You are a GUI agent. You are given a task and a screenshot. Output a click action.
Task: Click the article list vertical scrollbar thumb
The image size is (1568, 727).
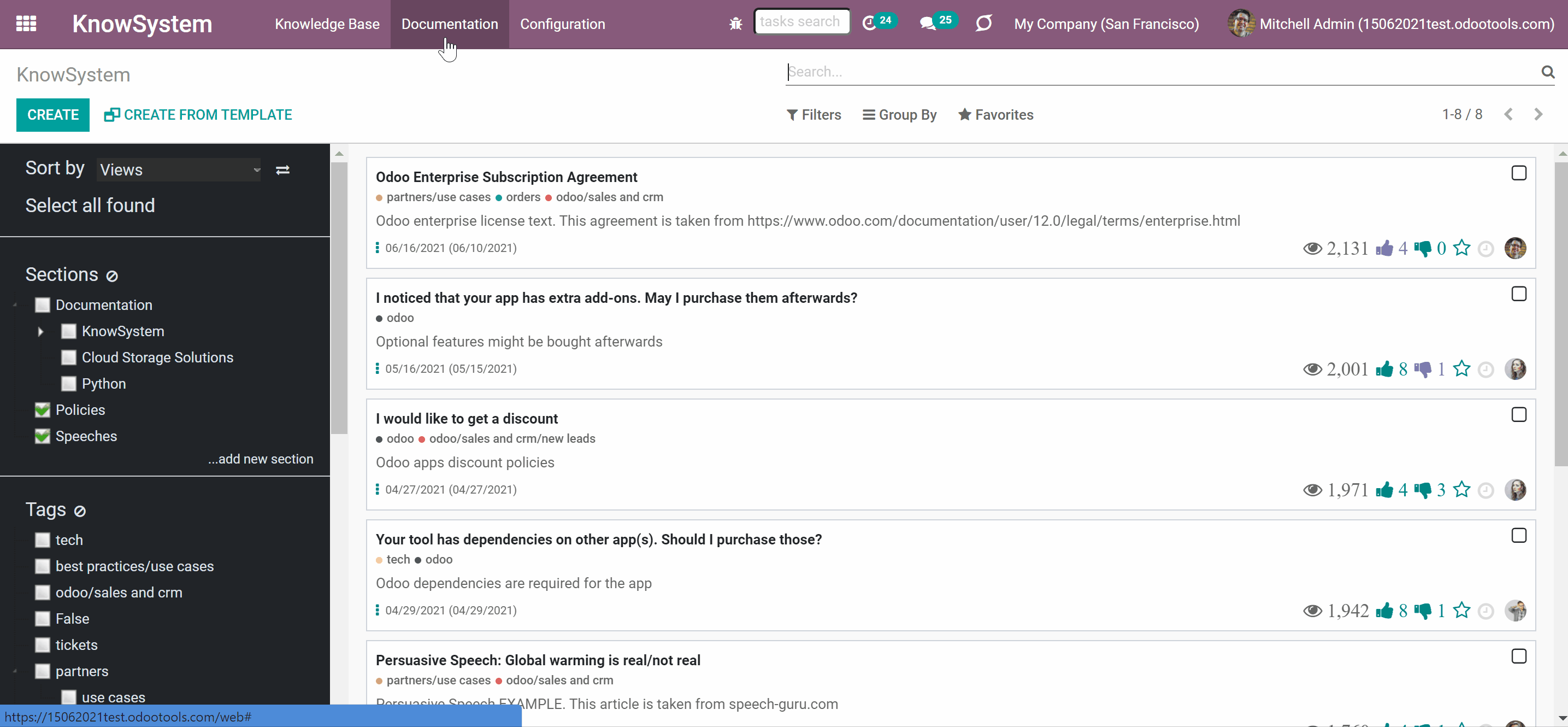point(1561,314)
